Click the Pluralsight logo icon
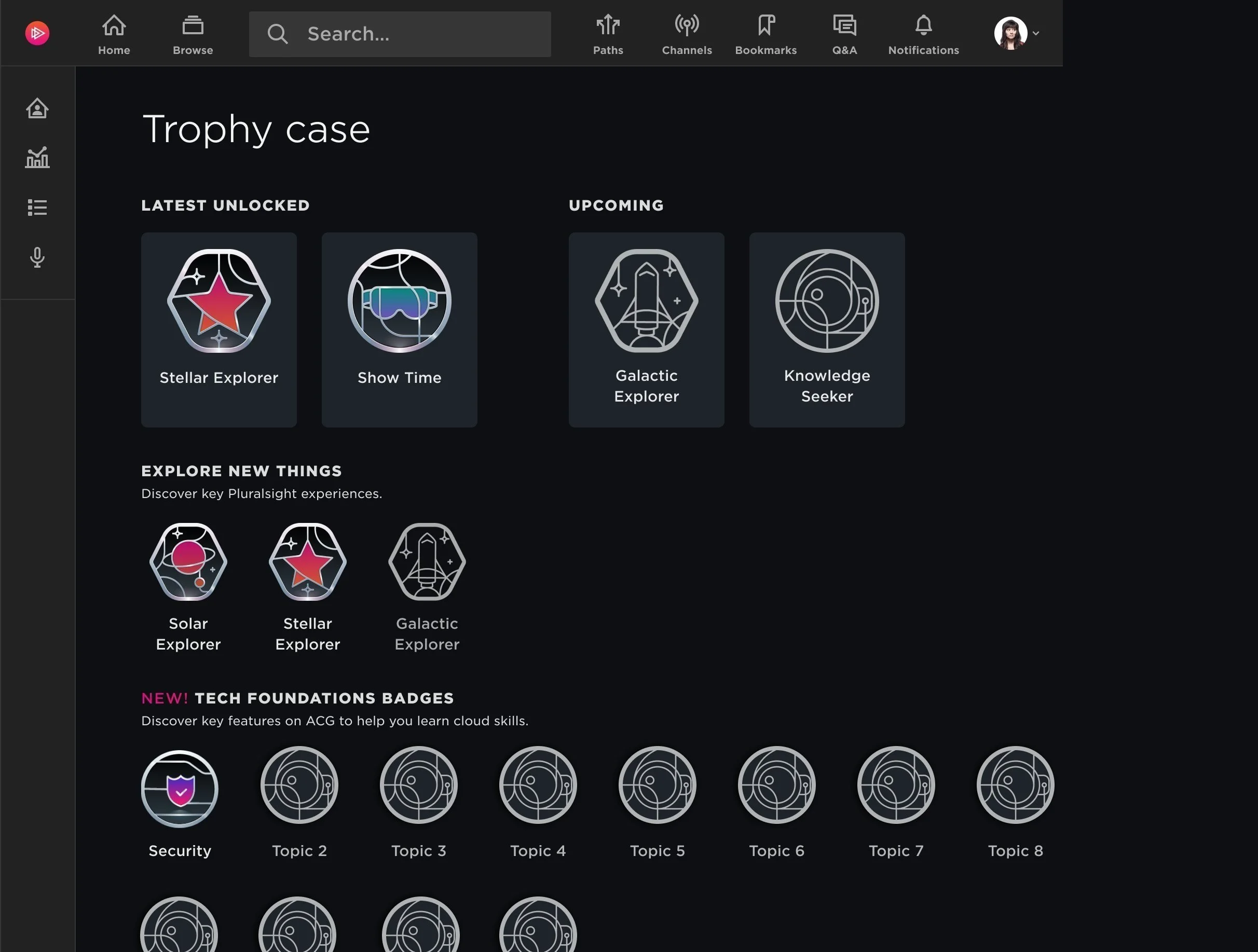1258x952 pixels. click(37, 33)
